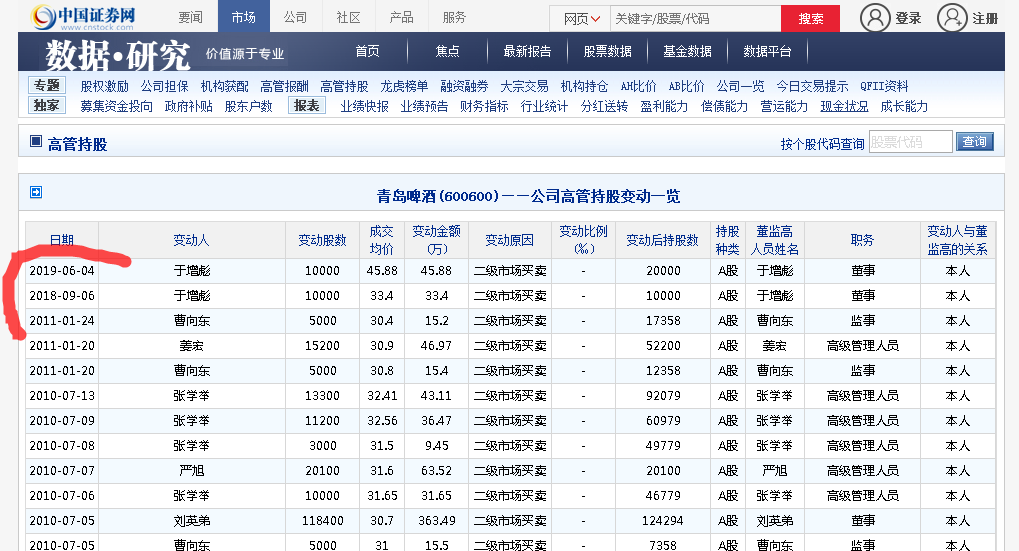Image resolution: width=1019 pixels, height=551 pixels.
Task: Click the 业绩预告 link
Action: point(424,107)
